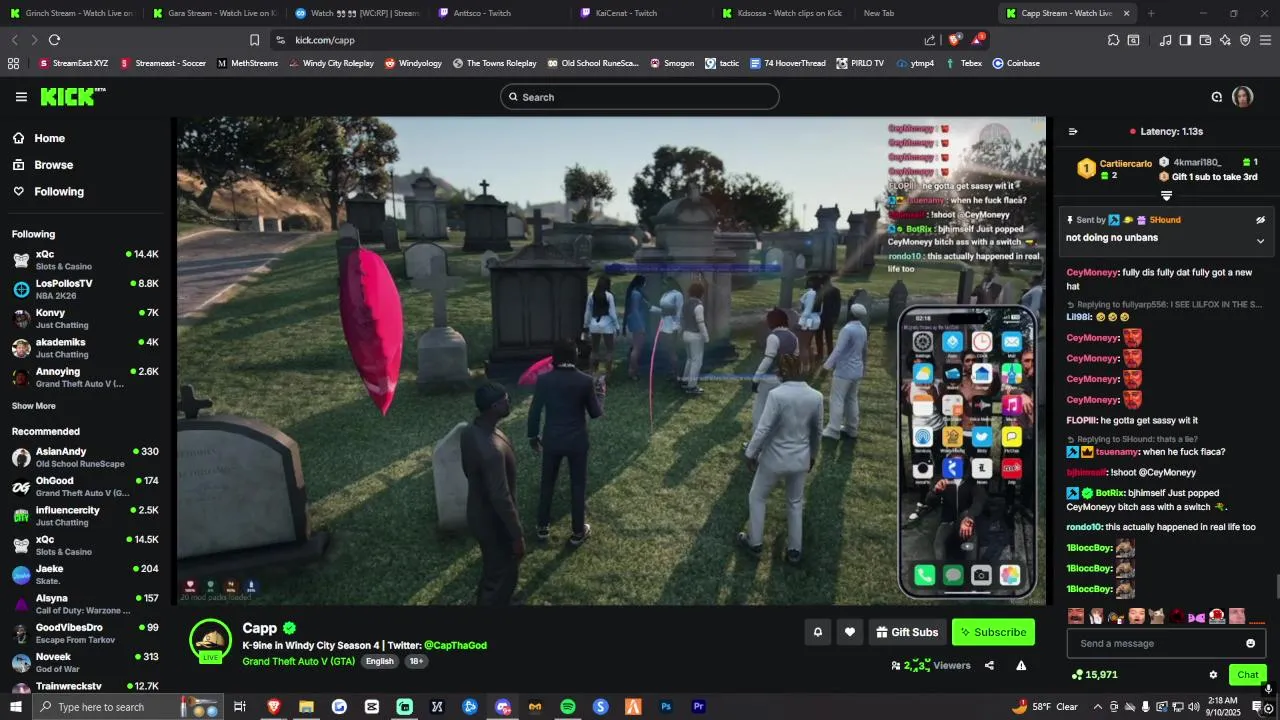Report the stream via warning icon

pos(1021,666)
